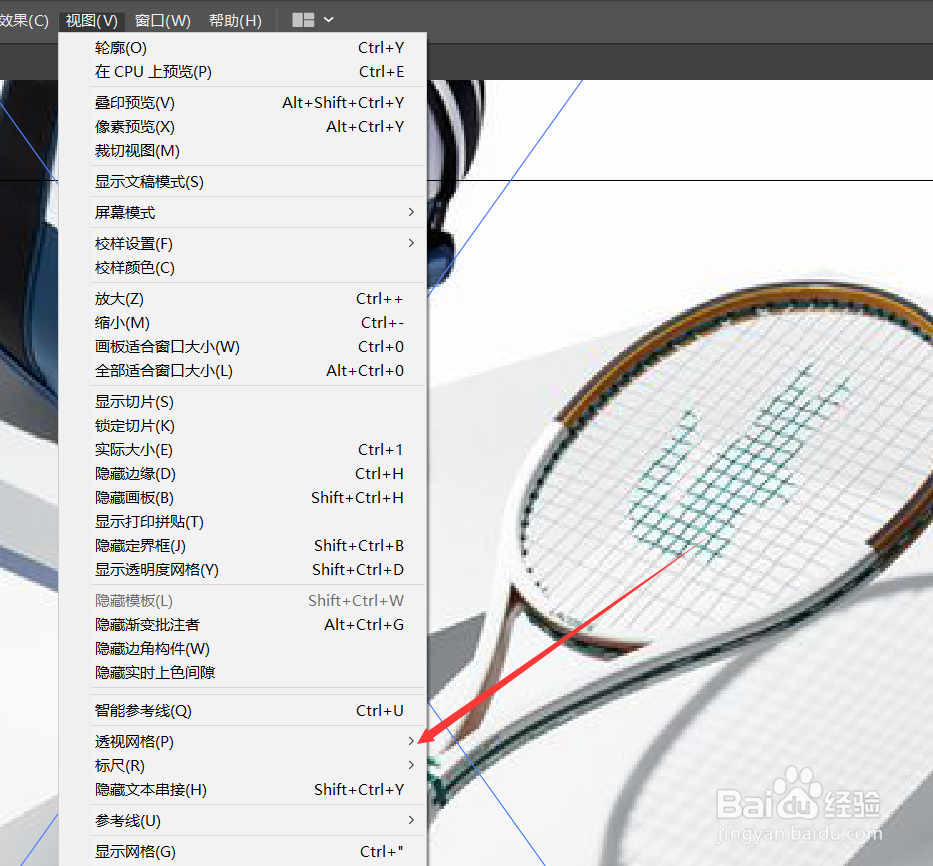
Task: Click the arrange documents icon
Action: coord(303,20)
